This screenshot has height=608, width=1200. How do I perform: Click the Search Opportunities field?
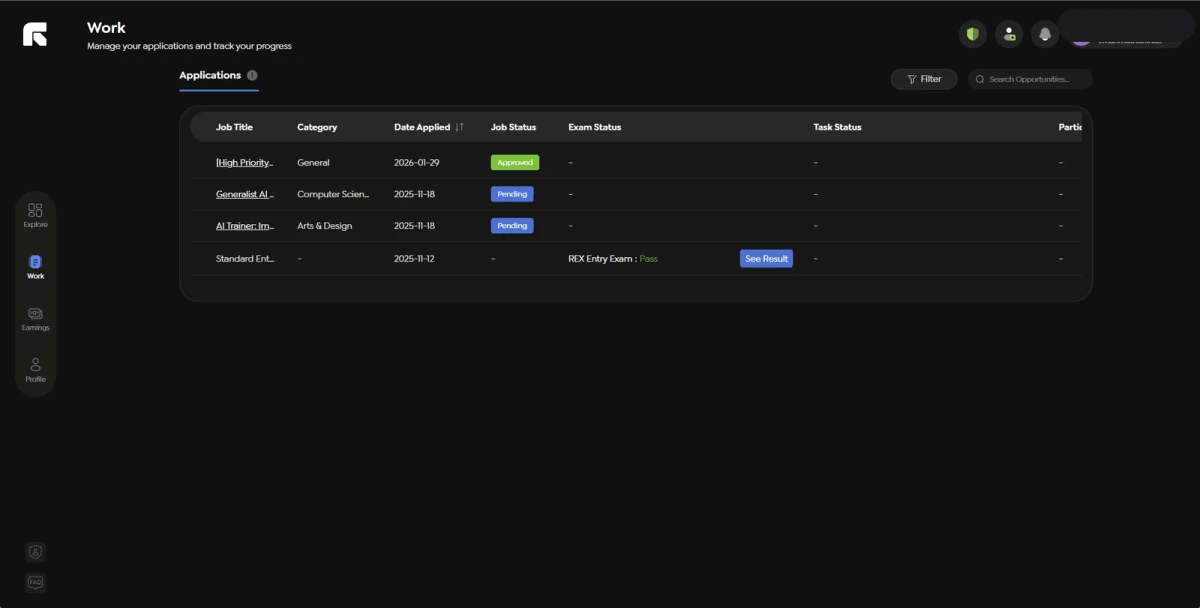(1029, 79)
